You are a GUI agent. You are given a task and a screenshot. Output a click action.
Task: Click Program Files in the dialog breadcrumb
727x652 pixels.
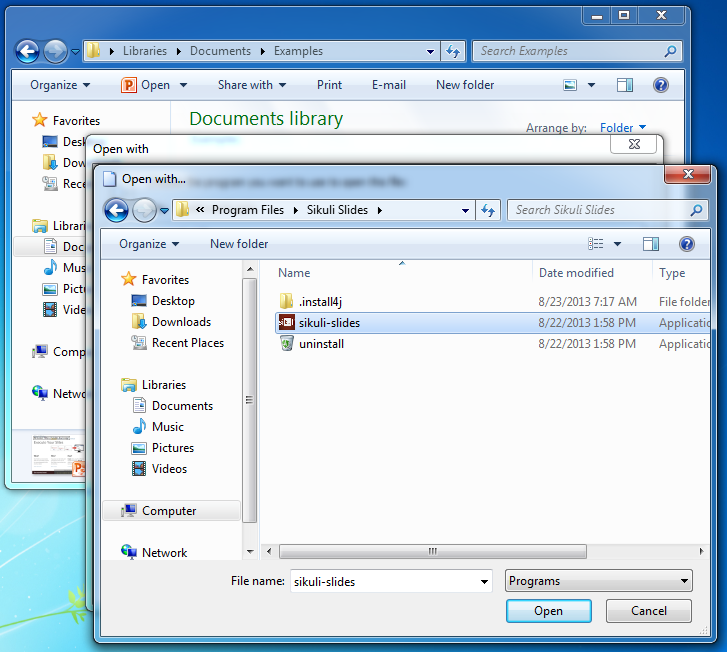coord(248,210)
